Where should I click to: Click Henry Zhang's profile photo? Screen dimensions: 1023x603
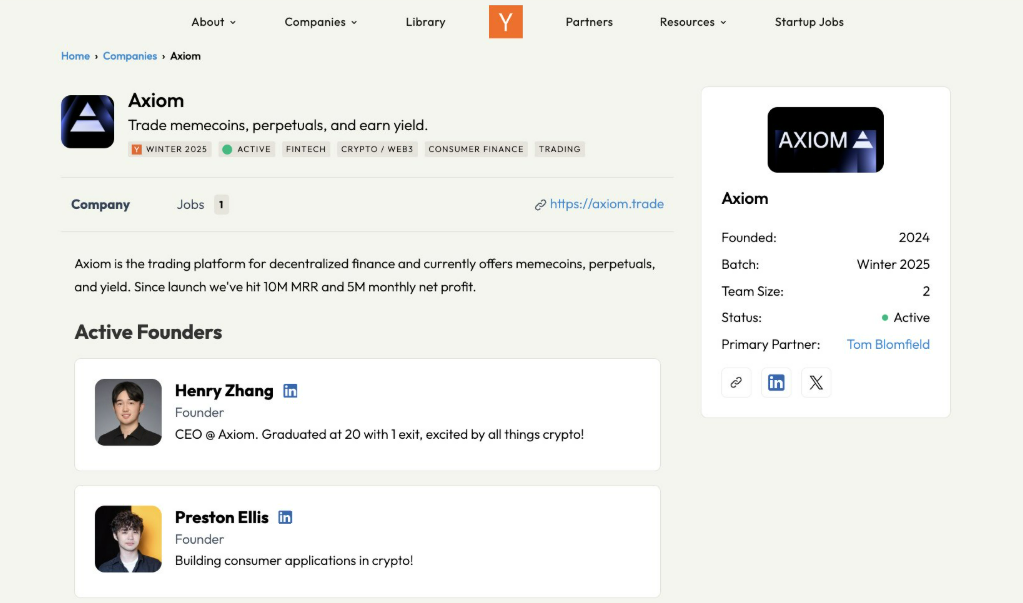(x=128, y=412)
